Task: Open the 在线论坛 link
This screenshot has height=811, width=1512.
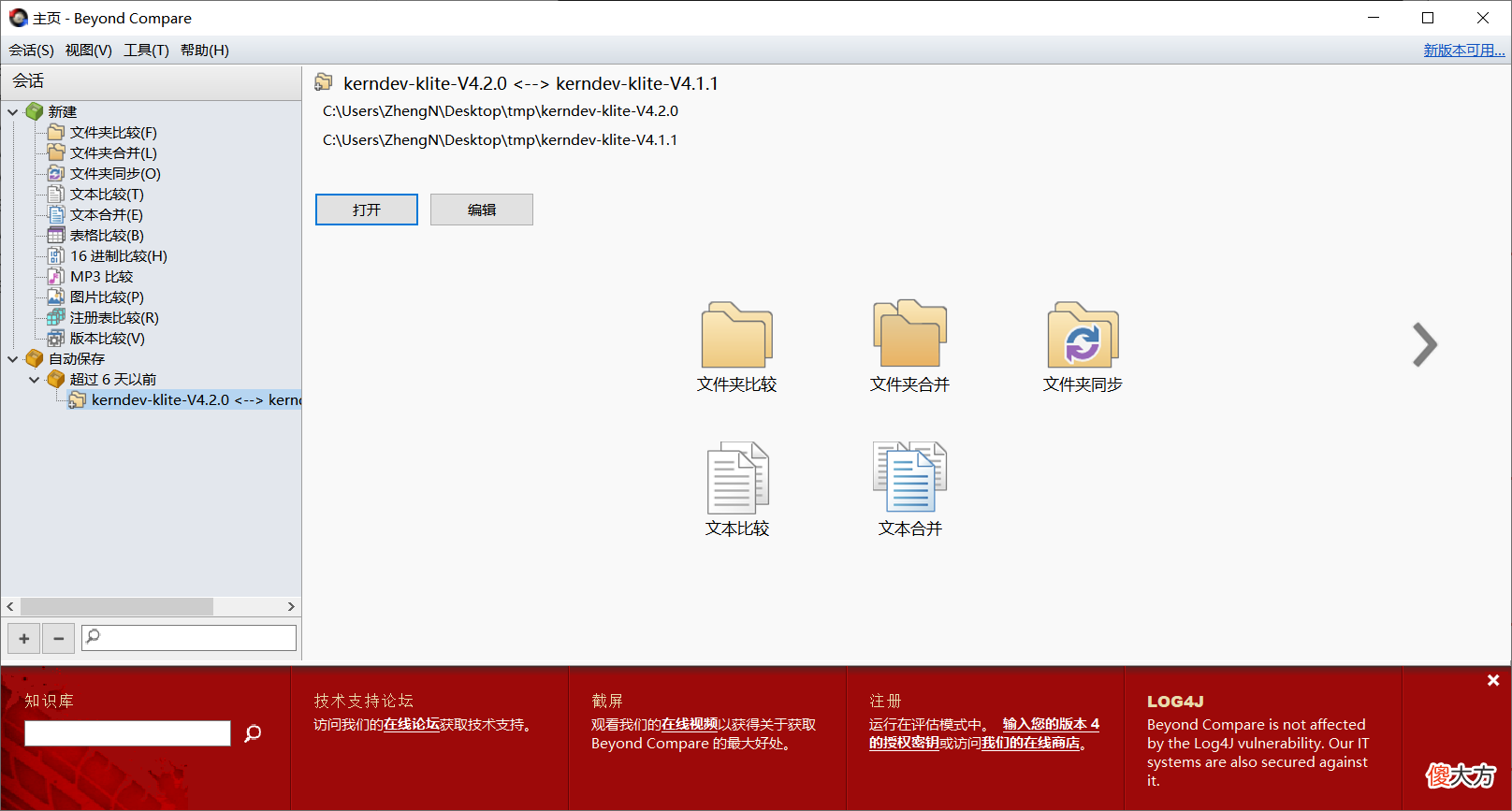Action: click(412, 725)
